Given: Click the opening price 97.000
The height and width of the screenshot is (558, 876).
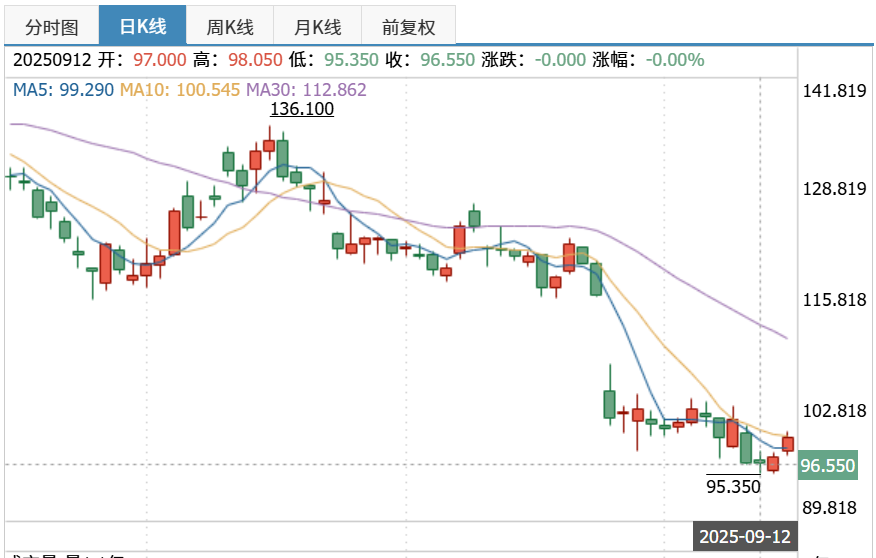Looking at the screenshot, I should tap(160, 60).
